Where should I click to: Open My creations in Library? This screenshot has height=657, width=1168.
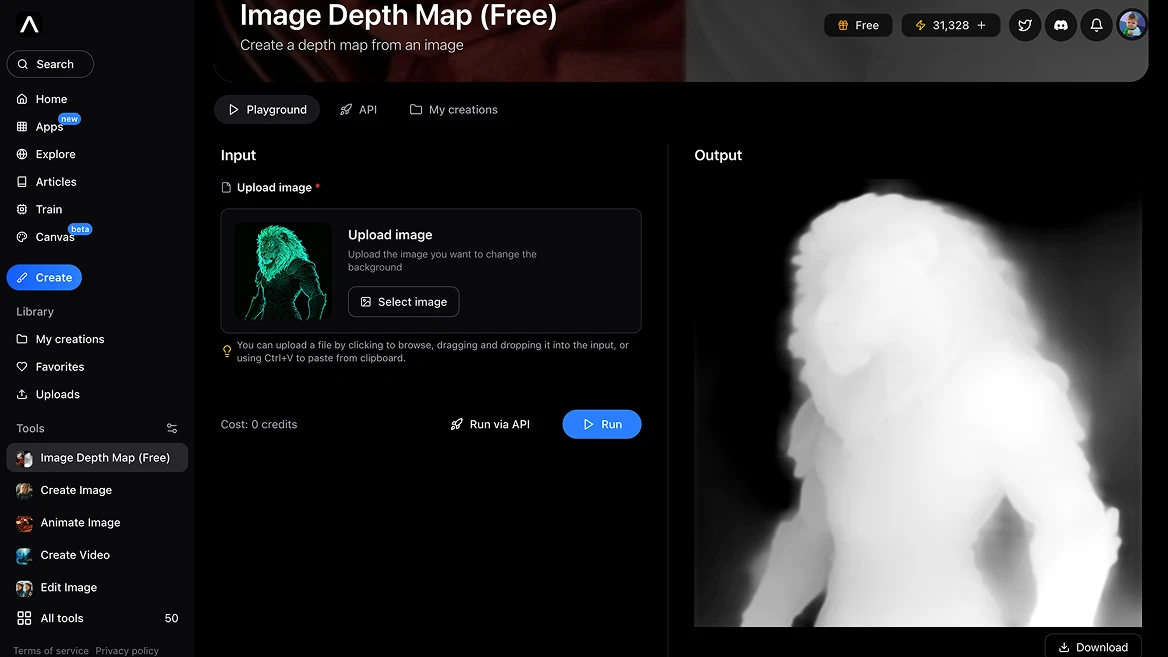tap(69, 339)
